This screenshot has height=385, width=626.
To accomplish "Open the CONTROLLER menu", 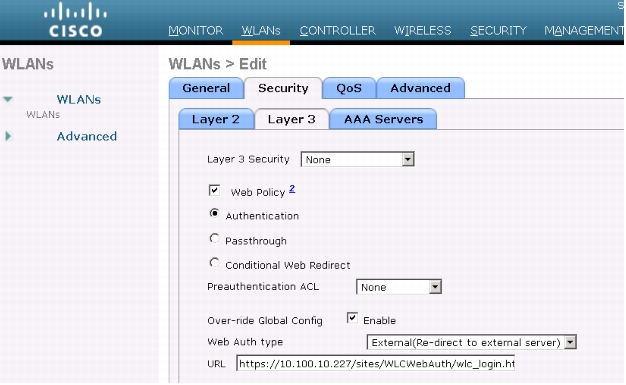I will 337,30.
